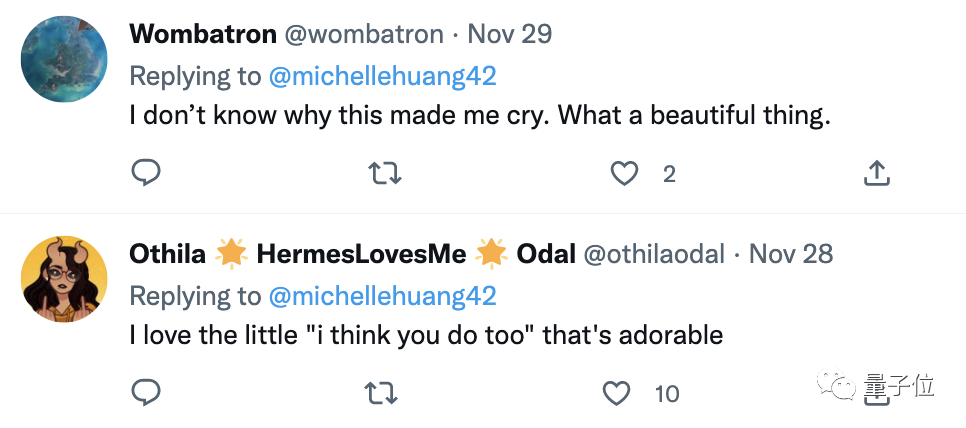Viewport: 966px width, 428px height.
Task: Open the @wombatron handle
Action: tap(364, 34)
